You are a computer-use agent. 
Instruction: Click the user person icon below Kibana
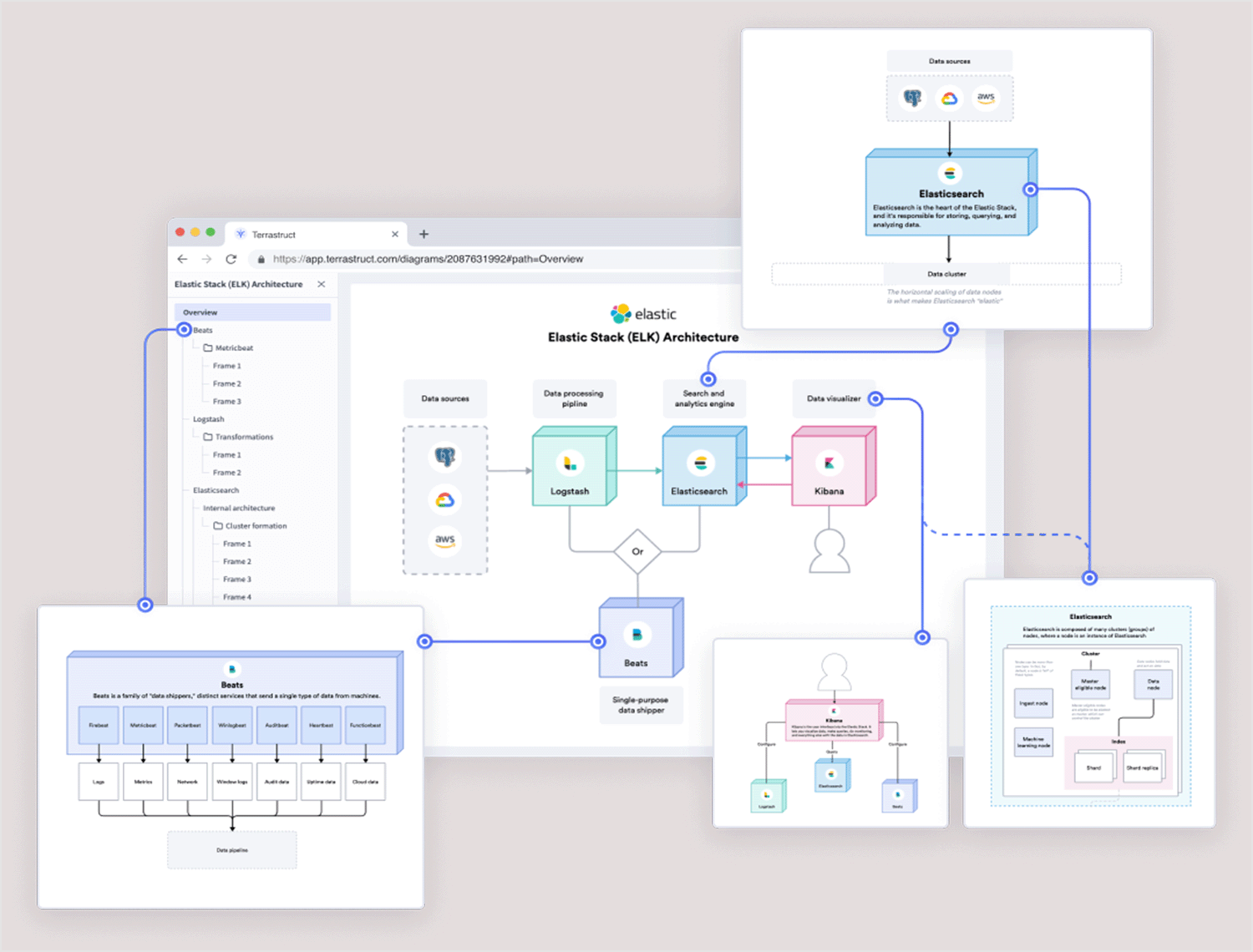[829, 552]
